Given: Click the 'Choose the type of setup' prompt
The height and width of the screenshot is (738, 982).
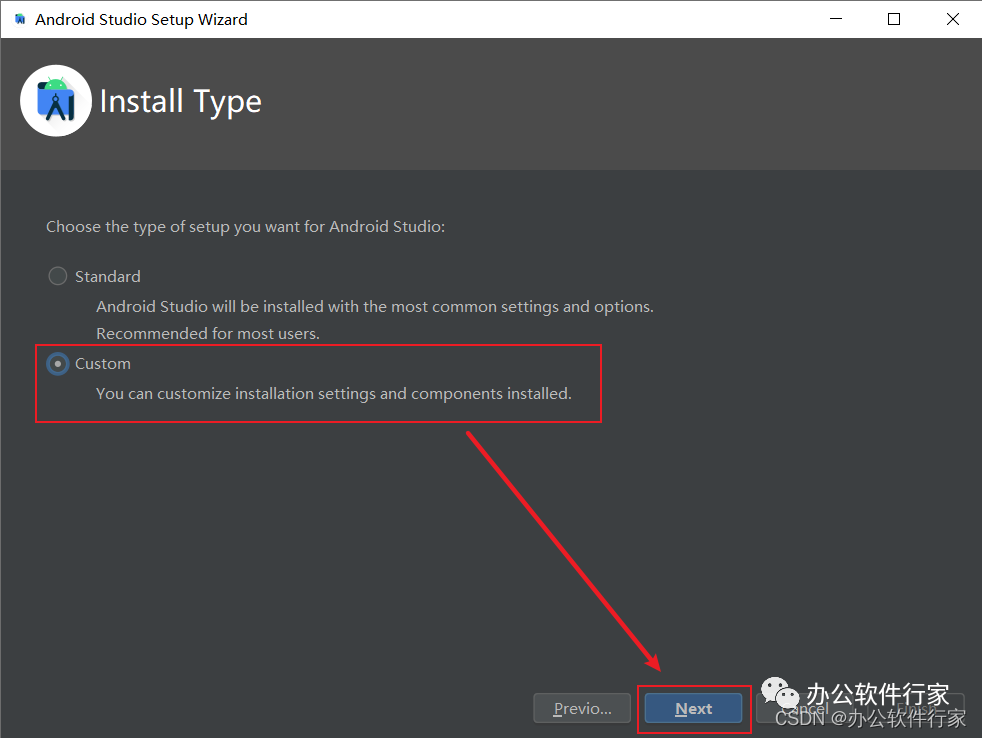Looking at the screenshot, I should click(x=246, y=226).
